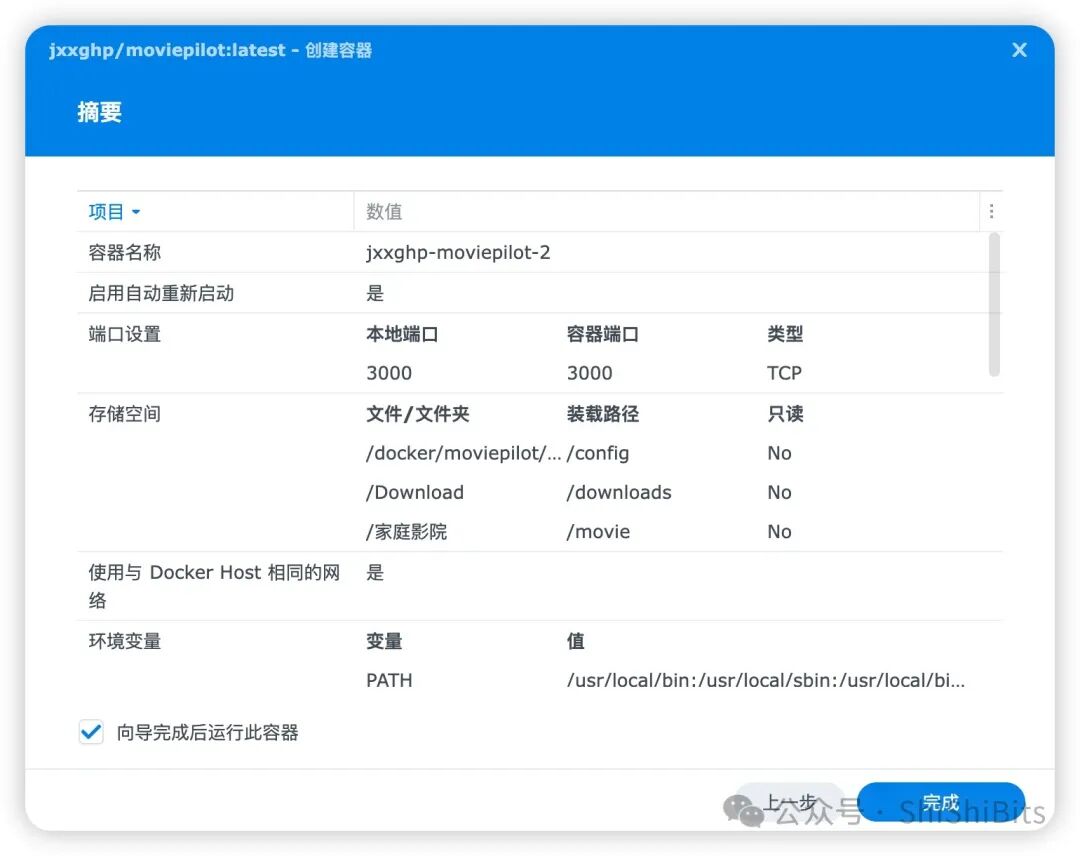Click the PATH variable name
The image size is (1080, 856).
tap(389, 680)
